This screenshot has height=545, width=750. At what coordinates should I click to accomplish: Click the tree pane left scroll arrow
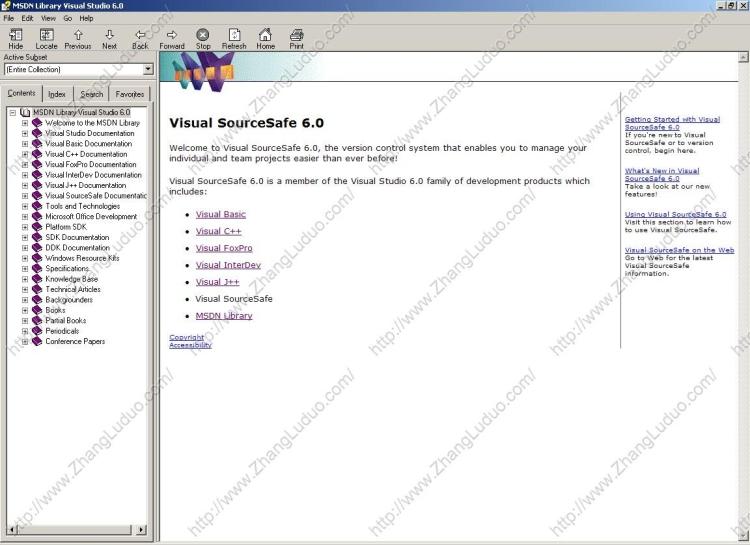point(11,530)
